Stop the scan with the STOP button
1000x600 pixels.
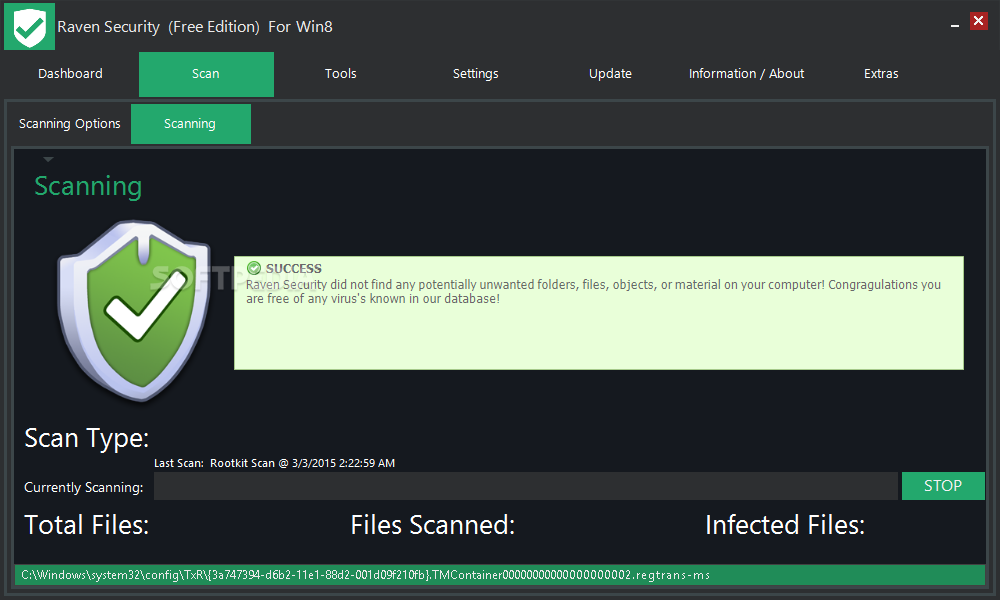click(943, 486)
